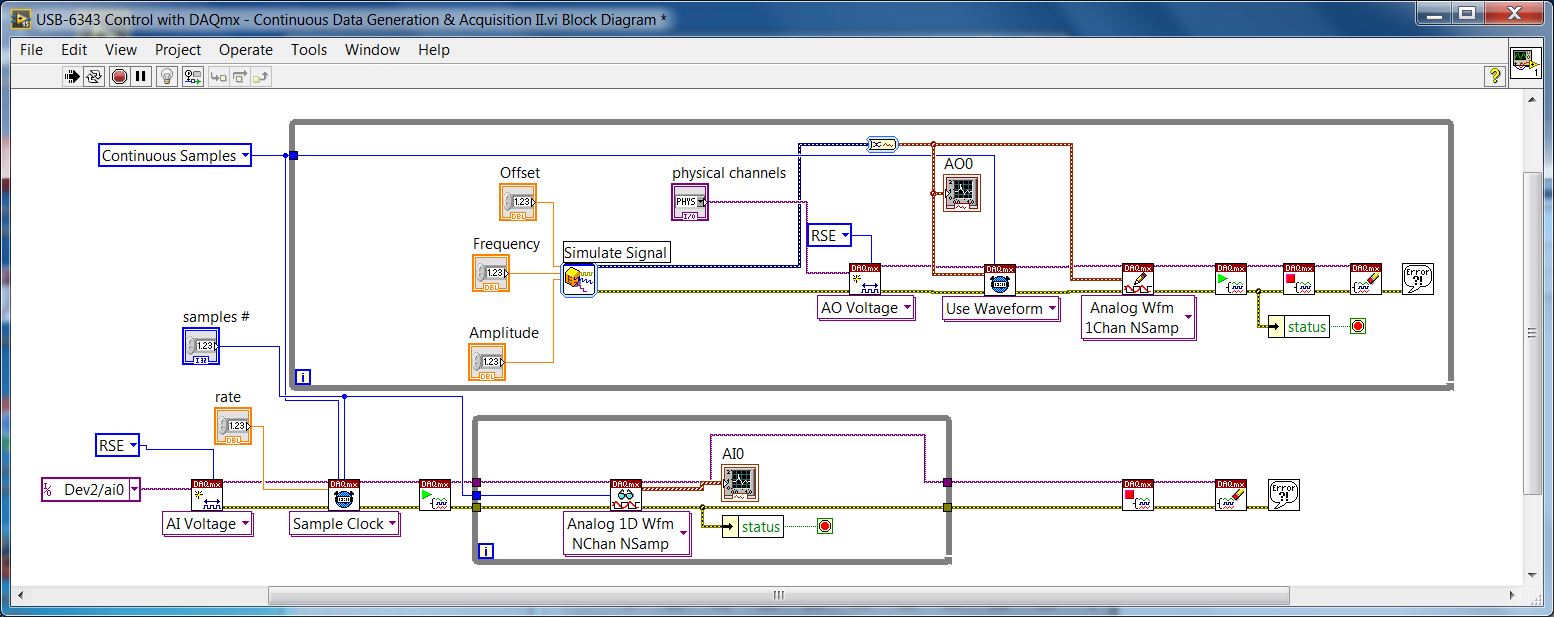This screenshot has height=617, width=1554.
Task: Select the physical channels terminal
Action: (x=690, y=202)
